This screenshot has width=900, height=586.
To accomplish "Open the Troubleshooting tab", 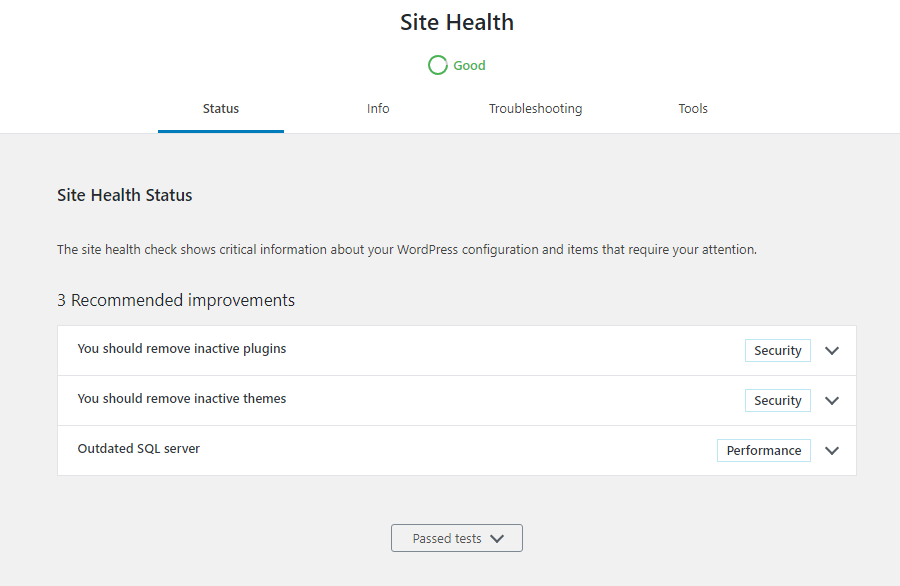I will (536, 108).
